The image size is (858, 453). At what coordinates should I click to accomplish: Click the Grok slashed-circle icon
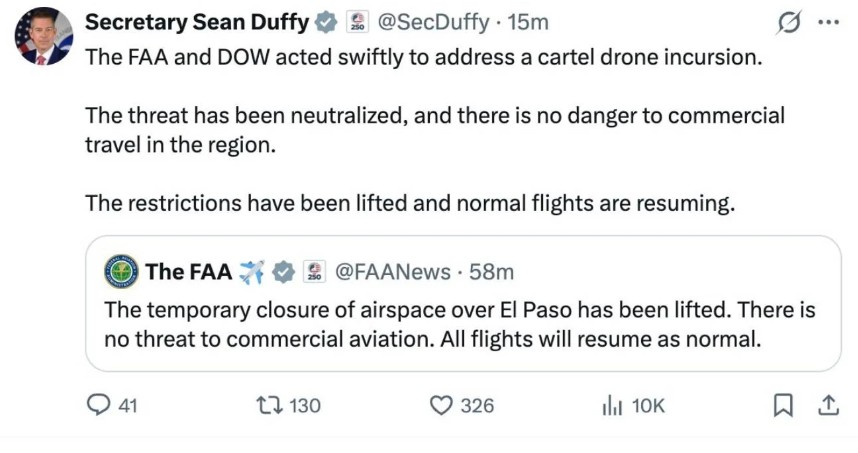coord(789,23)
